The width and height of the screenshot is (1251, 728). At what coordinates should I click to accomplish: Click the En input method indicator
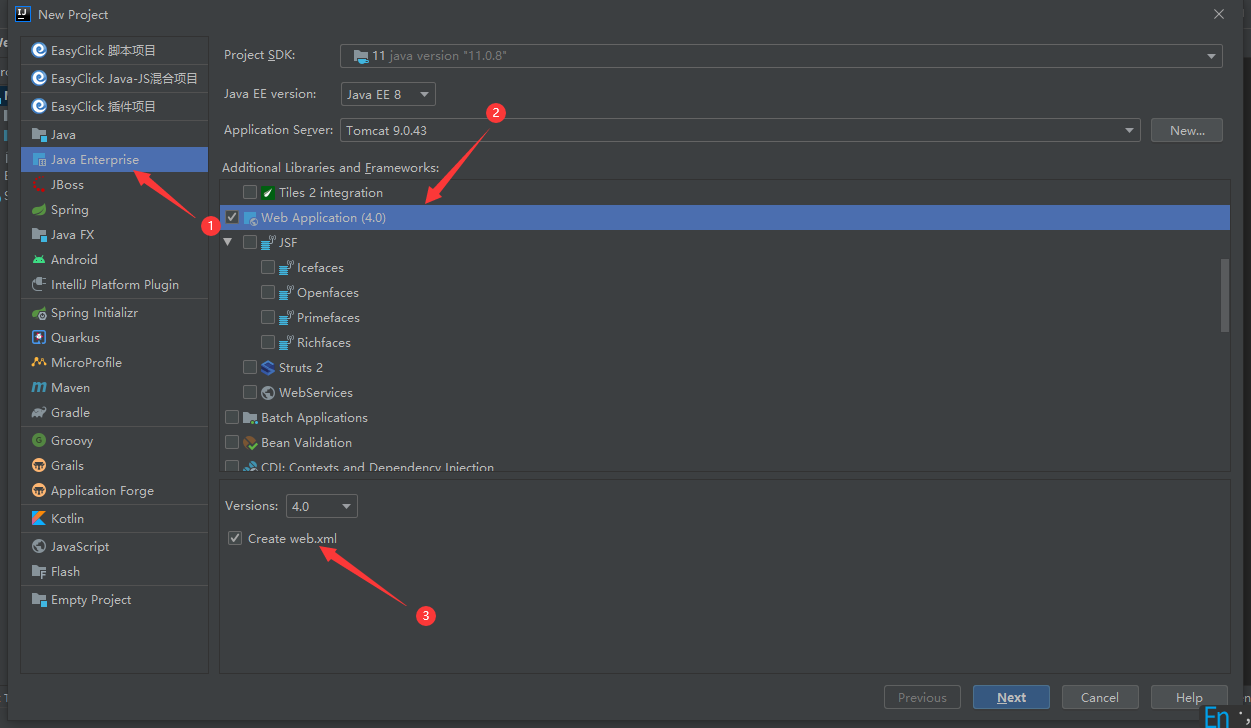coord(1218,716)
